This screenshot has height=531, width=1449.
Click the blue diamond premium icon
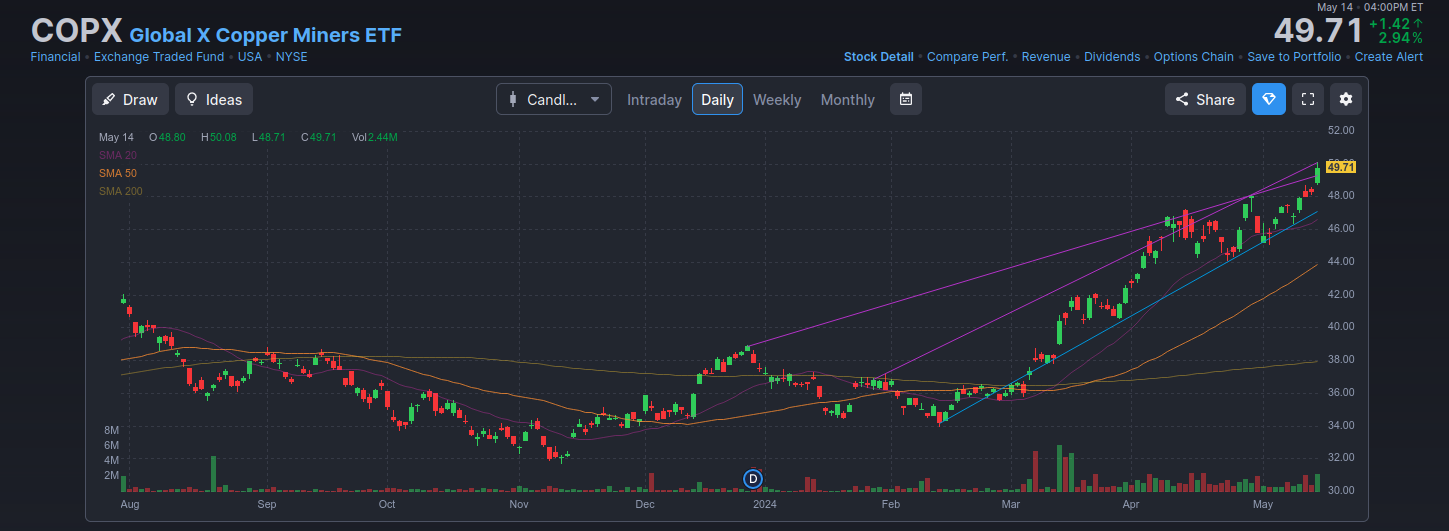(x=1269, y=100)
